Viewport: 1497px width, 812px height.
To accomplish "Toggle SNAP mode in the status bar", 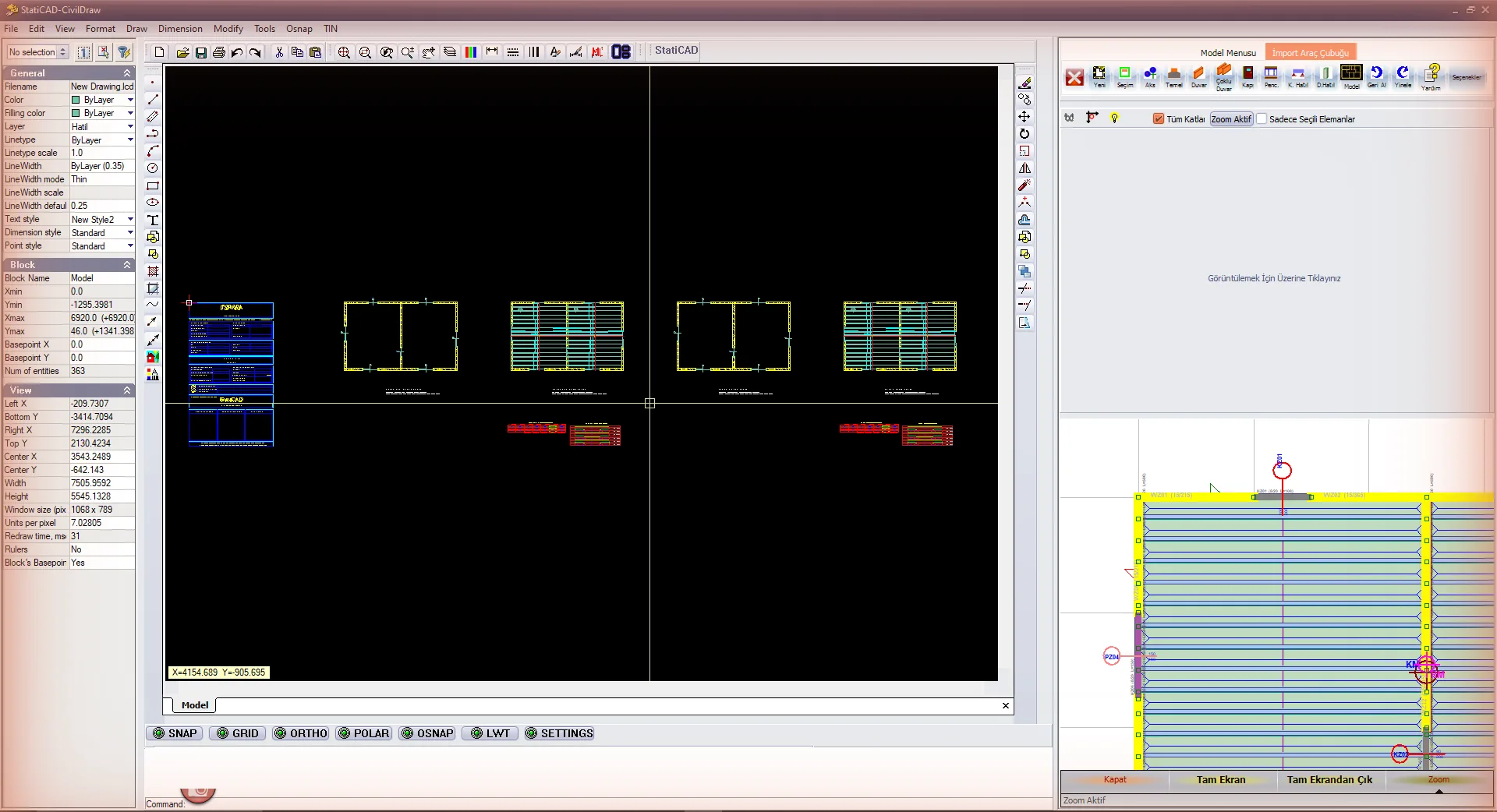I will (175, 733).
